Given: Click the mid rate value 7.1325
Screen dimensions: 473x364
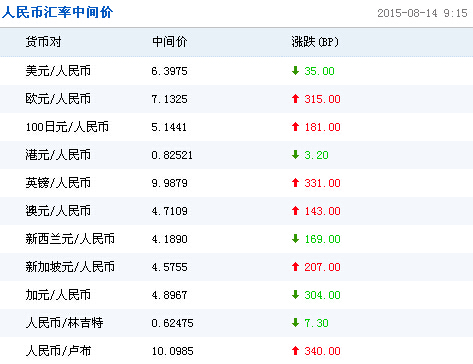Looking at the screenshot, I should 169,99.
